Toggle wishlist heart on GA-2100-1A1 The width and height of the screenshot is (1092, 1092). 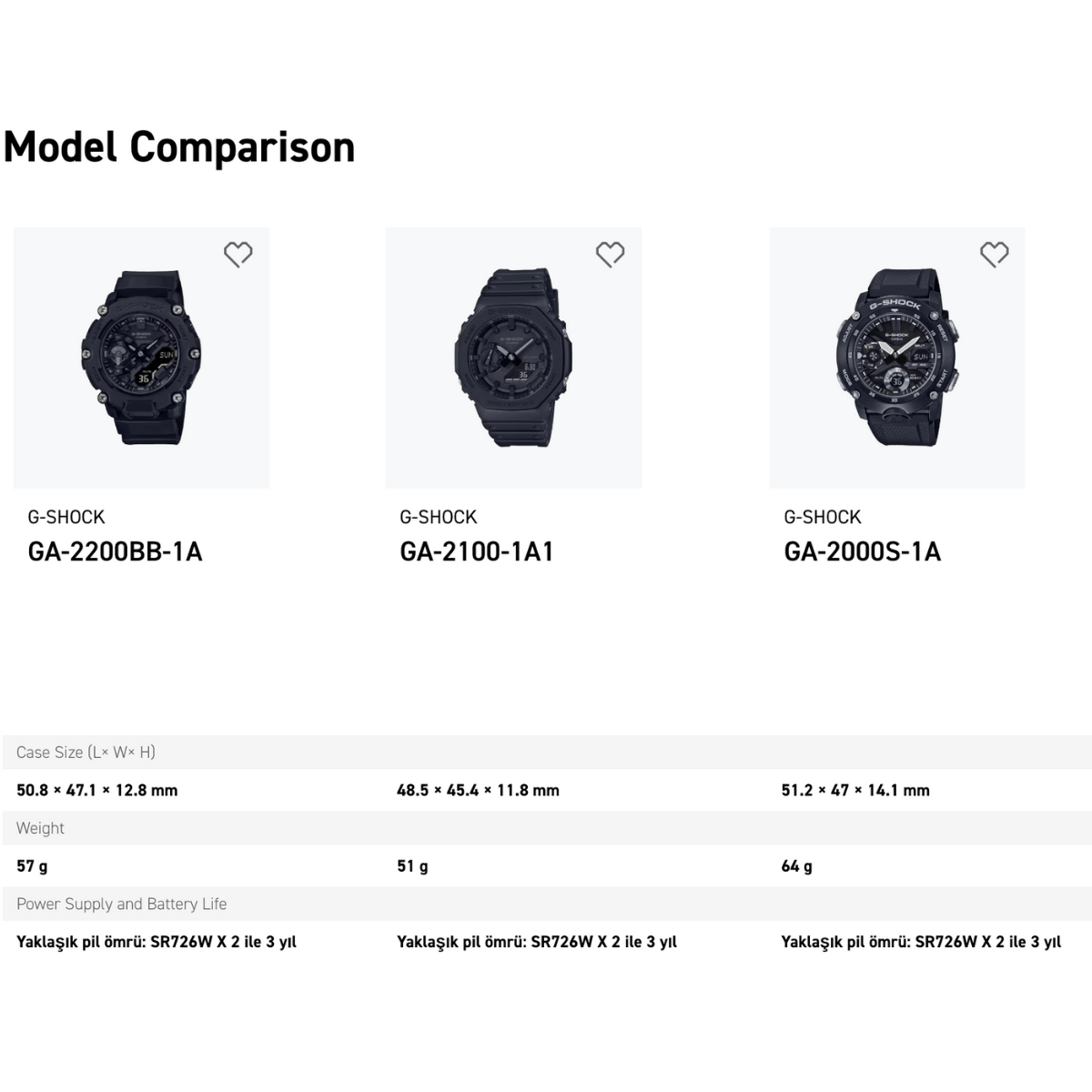click(x=611, y=255)
